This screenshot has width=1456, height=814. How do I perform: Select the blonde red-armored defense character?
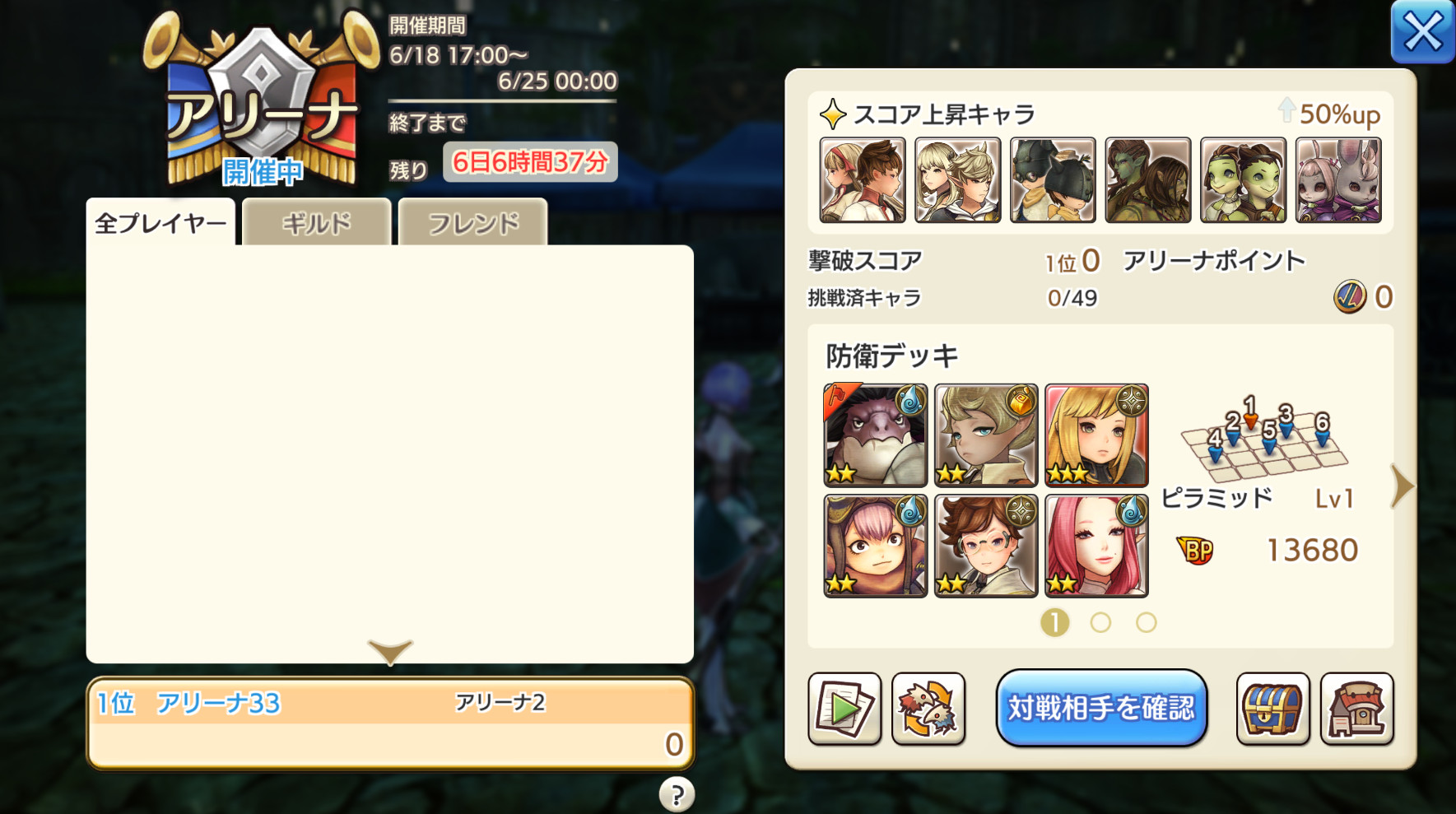[x=1096, y=435]
